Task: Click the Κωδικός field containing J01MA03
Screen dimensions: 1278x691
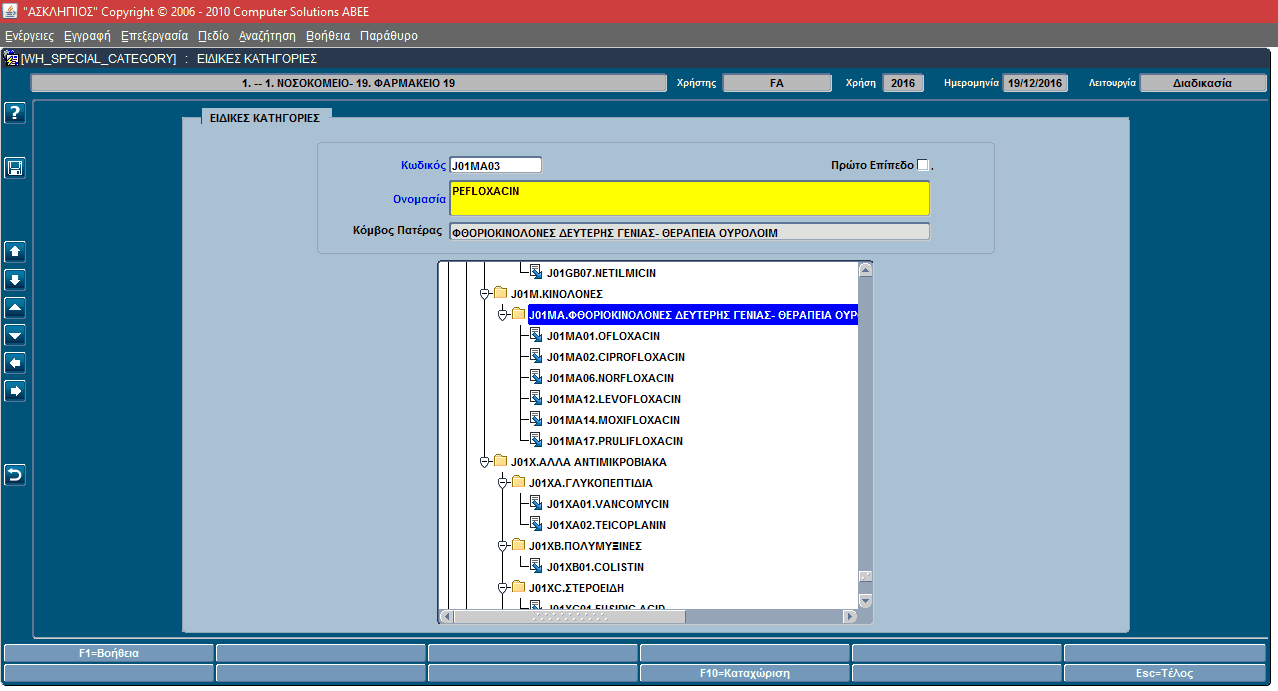Action: pyautogui.click(x=495, y=165)
